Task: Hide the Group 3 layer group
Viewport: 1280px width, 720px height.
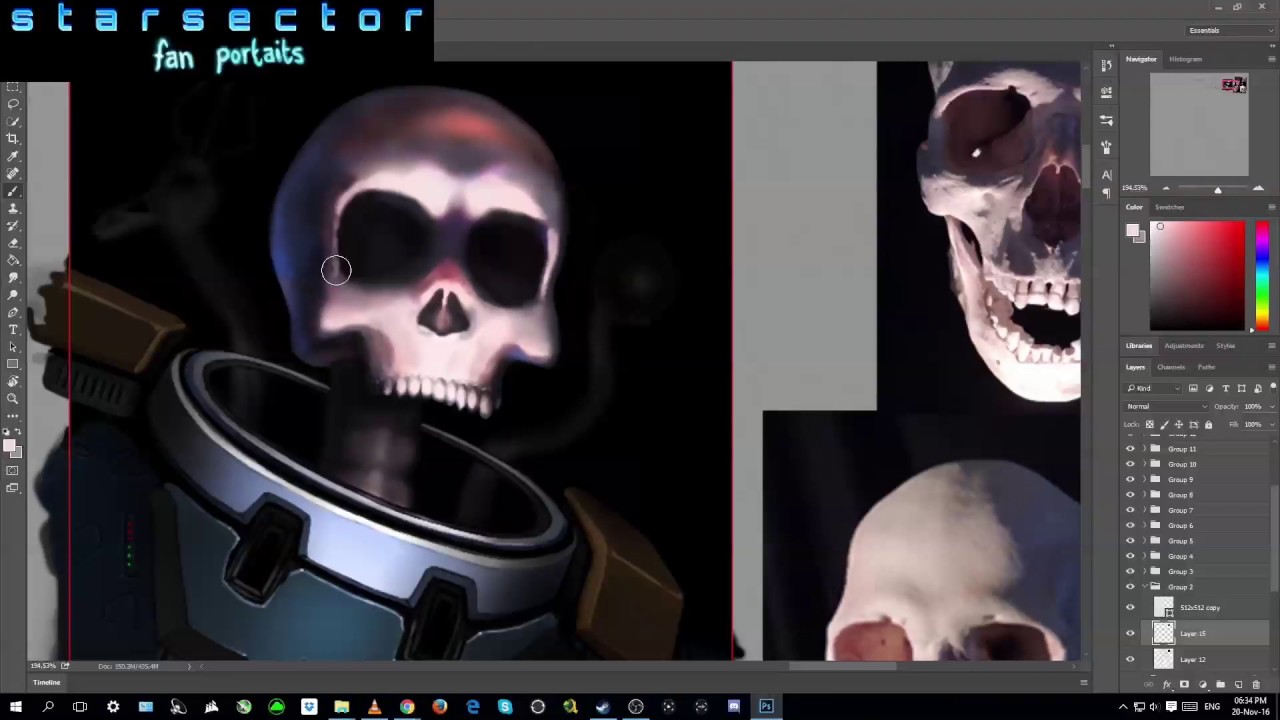Action: tap(1131, 571)
